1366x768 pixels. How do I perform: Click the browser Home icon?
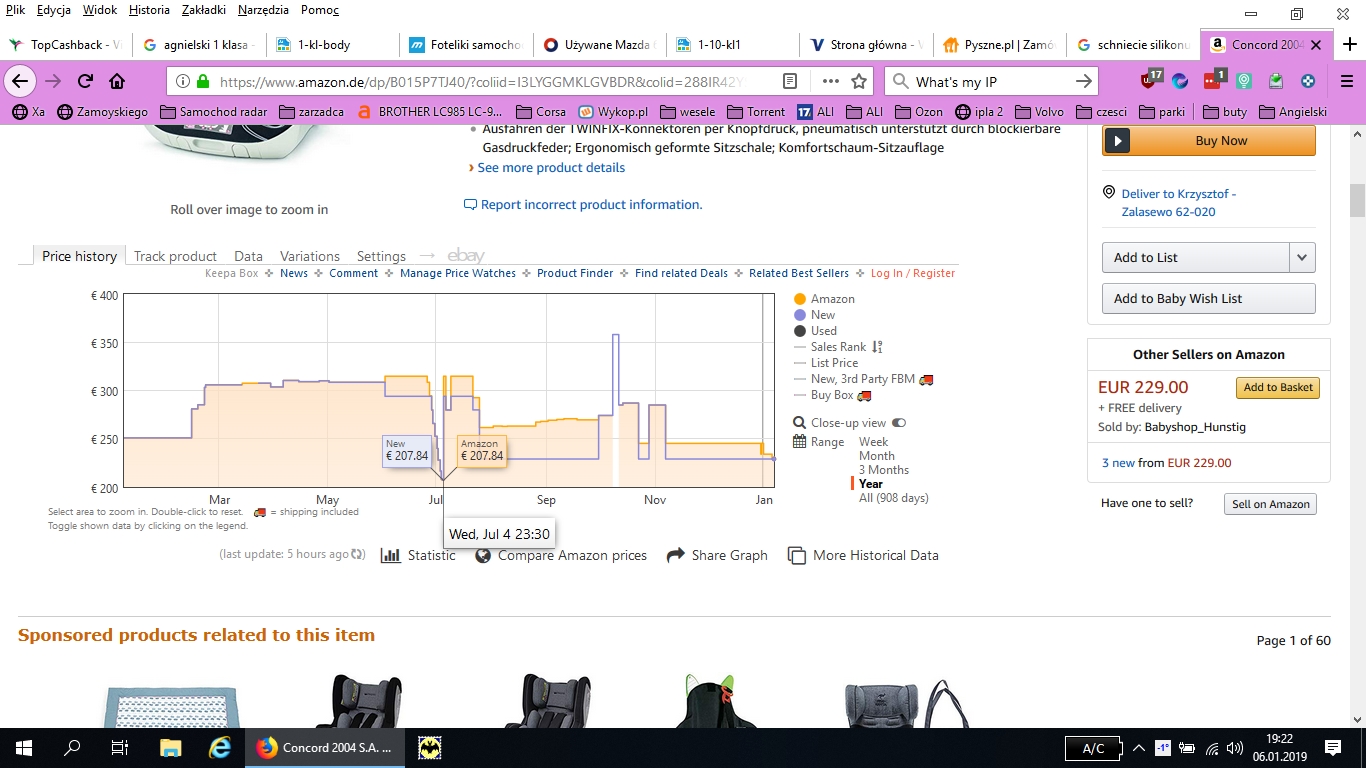coord(117,81)
